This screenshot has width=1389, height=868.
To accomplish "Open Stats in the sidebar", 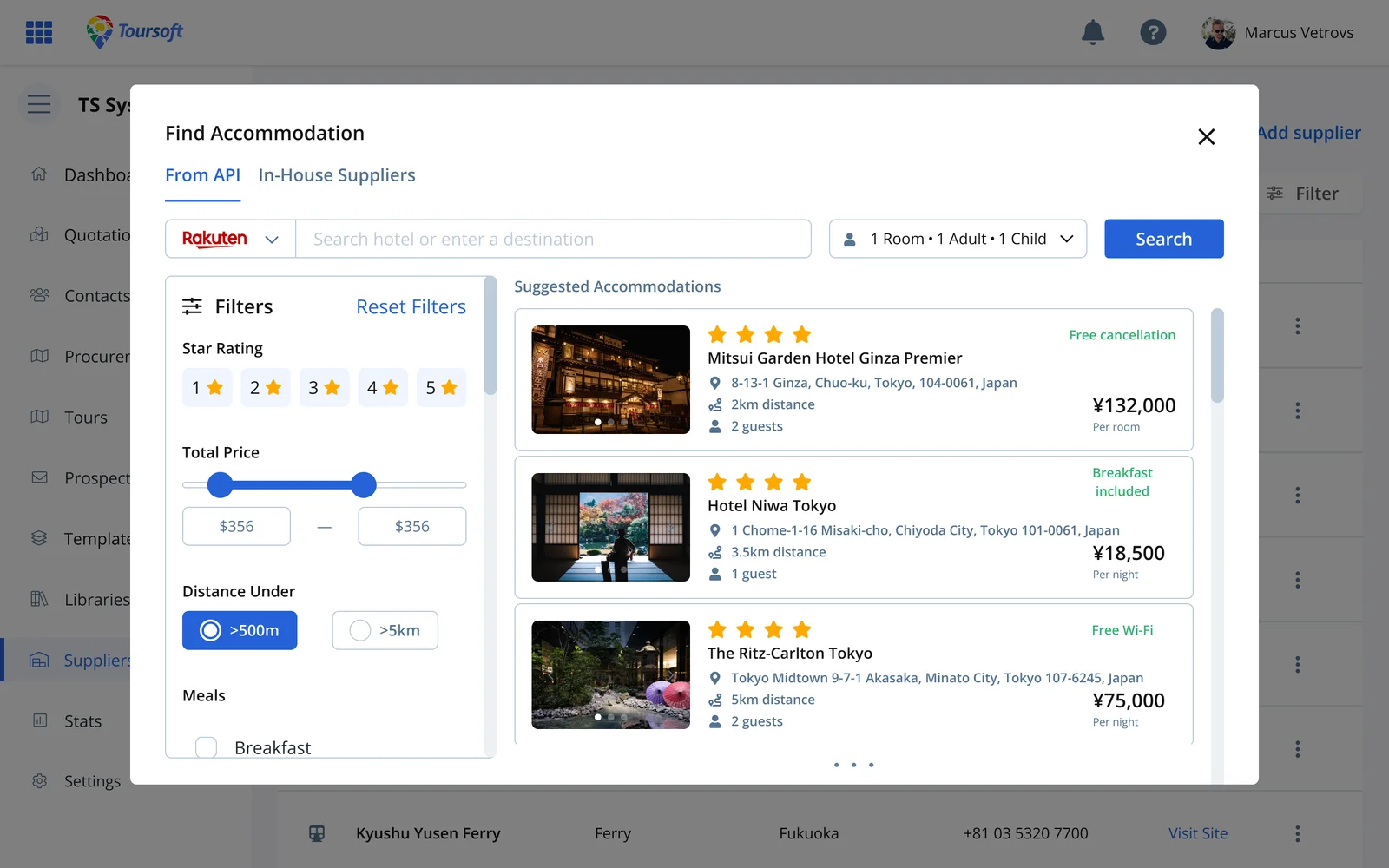I will tap(82, 721).
